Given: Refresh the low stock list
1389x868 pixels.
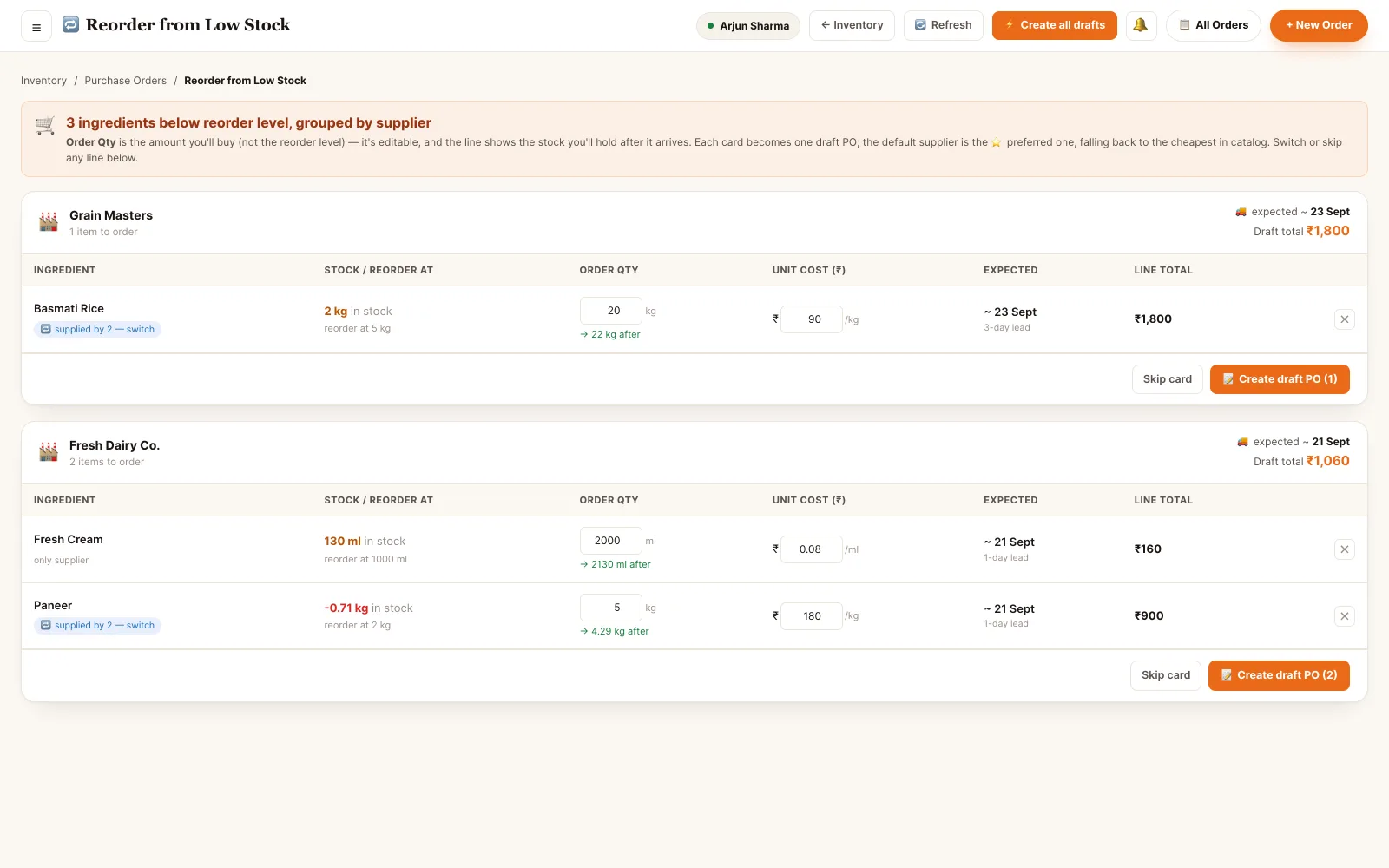Looking at the screenshot, I should pyautogui.click(x=944, y=25).
